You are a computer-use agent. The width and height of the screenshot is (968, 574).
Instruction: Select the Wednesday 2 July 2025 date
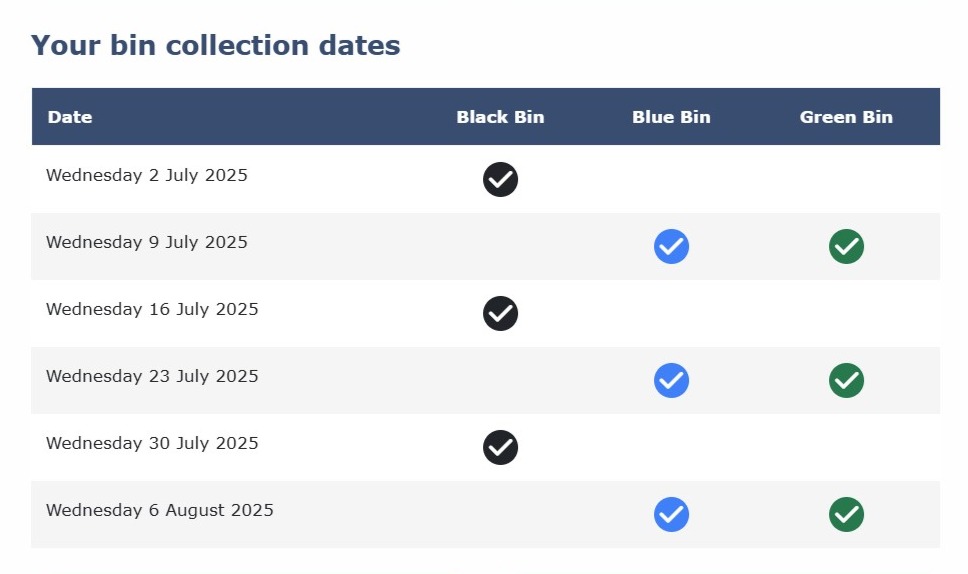(x=147, y=176)
